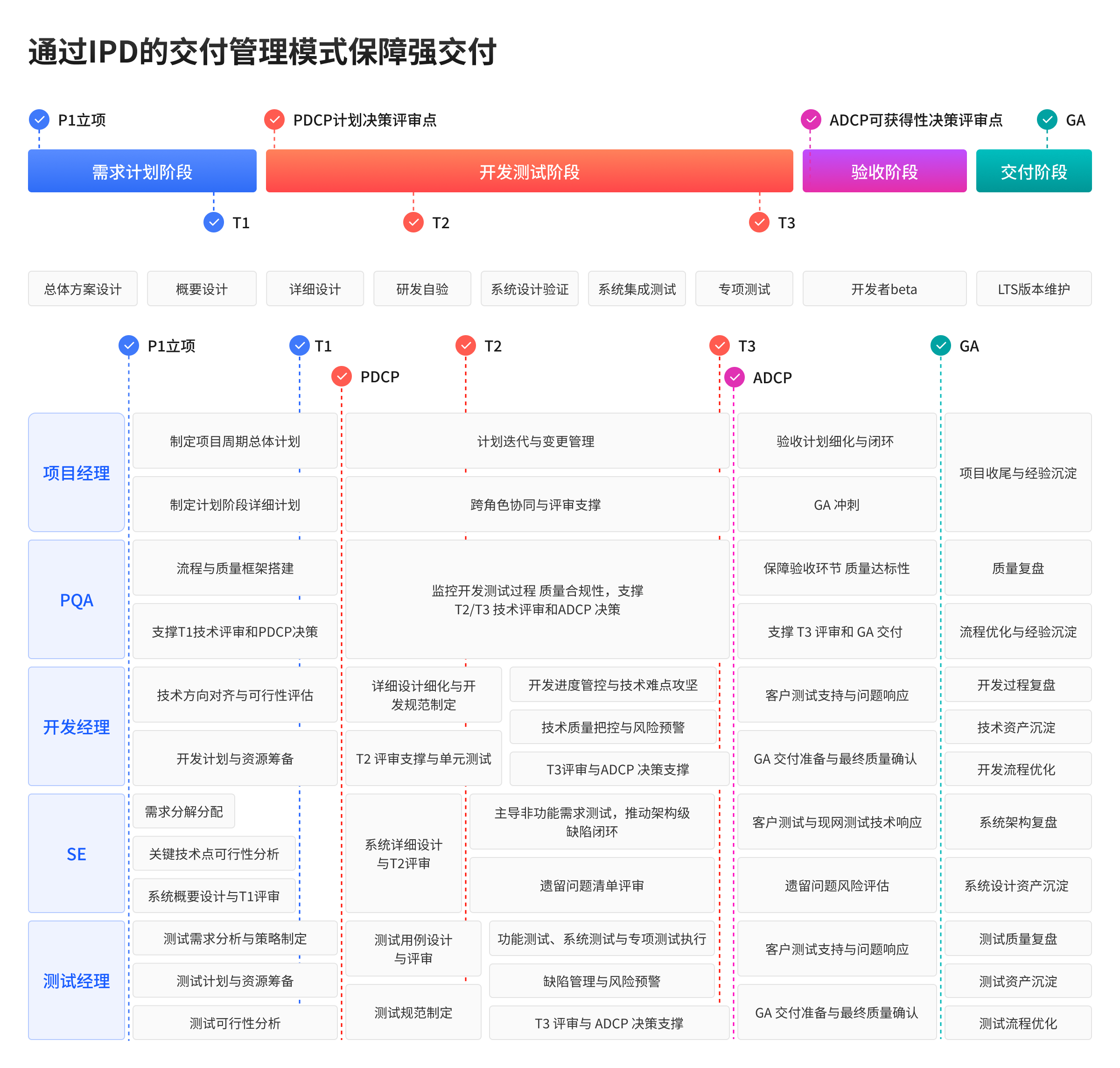Select the 开发者beta stage card
The height and width of the screenshot is (1068, 1120).
[x=884, y=288]
